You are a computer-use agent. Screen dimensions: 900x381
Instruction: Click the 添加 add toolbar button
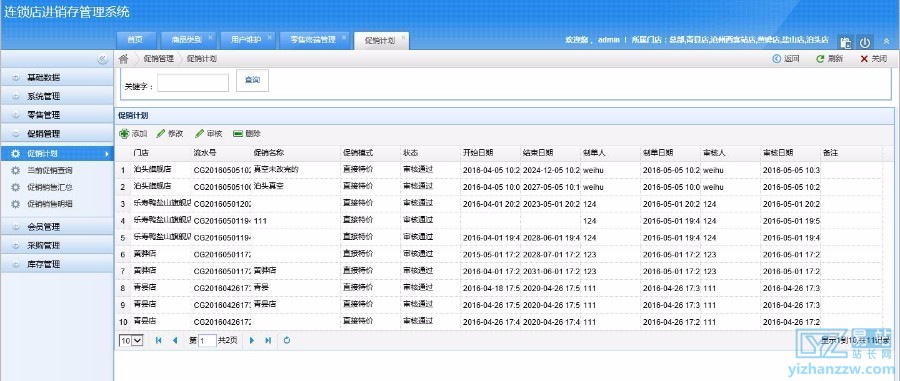pyautogui.click(x=133, y=134)
